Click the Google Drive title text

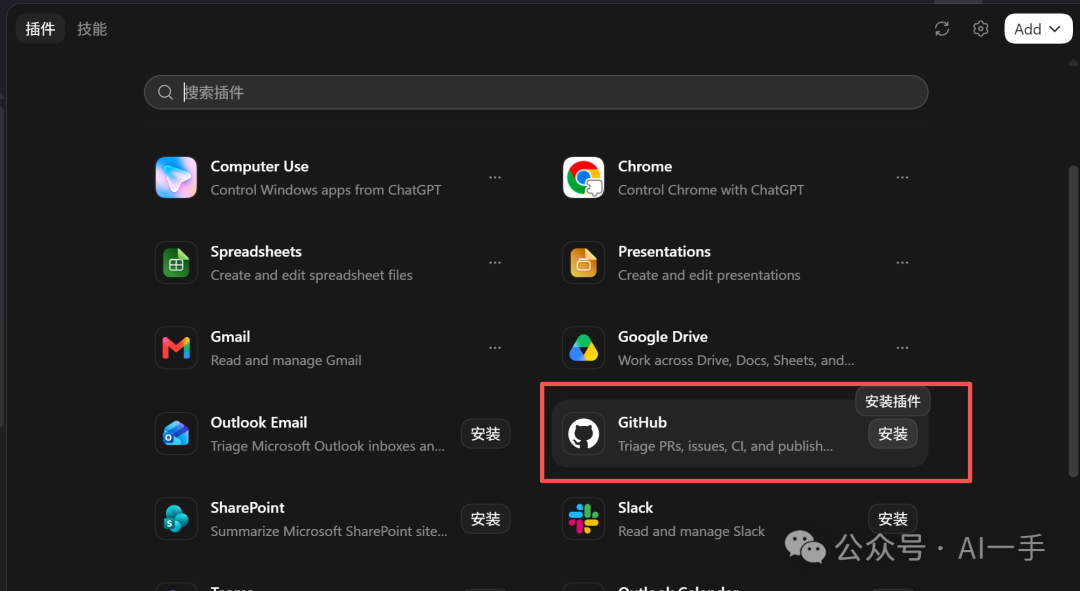(663, 337)
